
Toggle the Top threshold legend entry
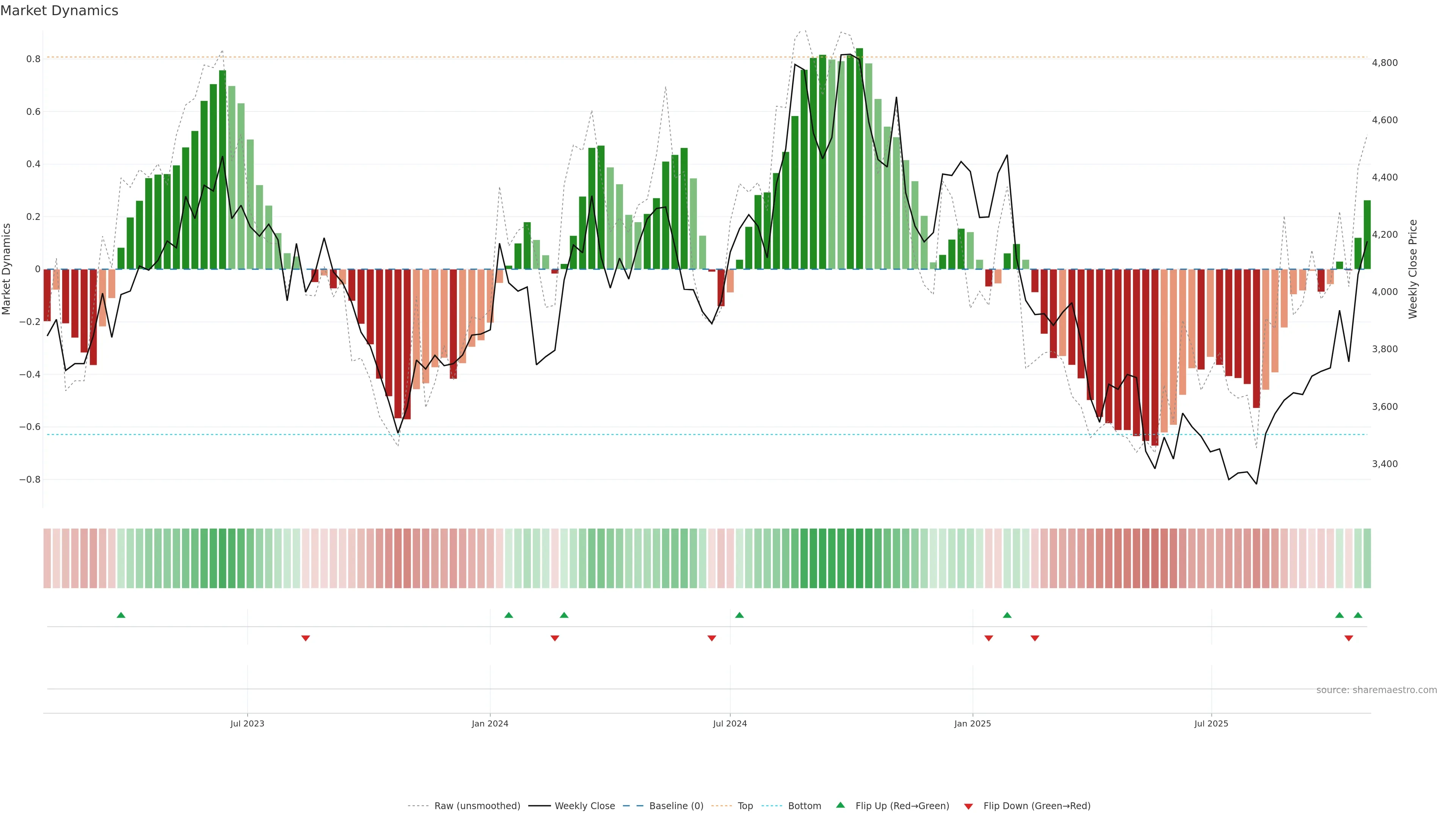[745, 806]
